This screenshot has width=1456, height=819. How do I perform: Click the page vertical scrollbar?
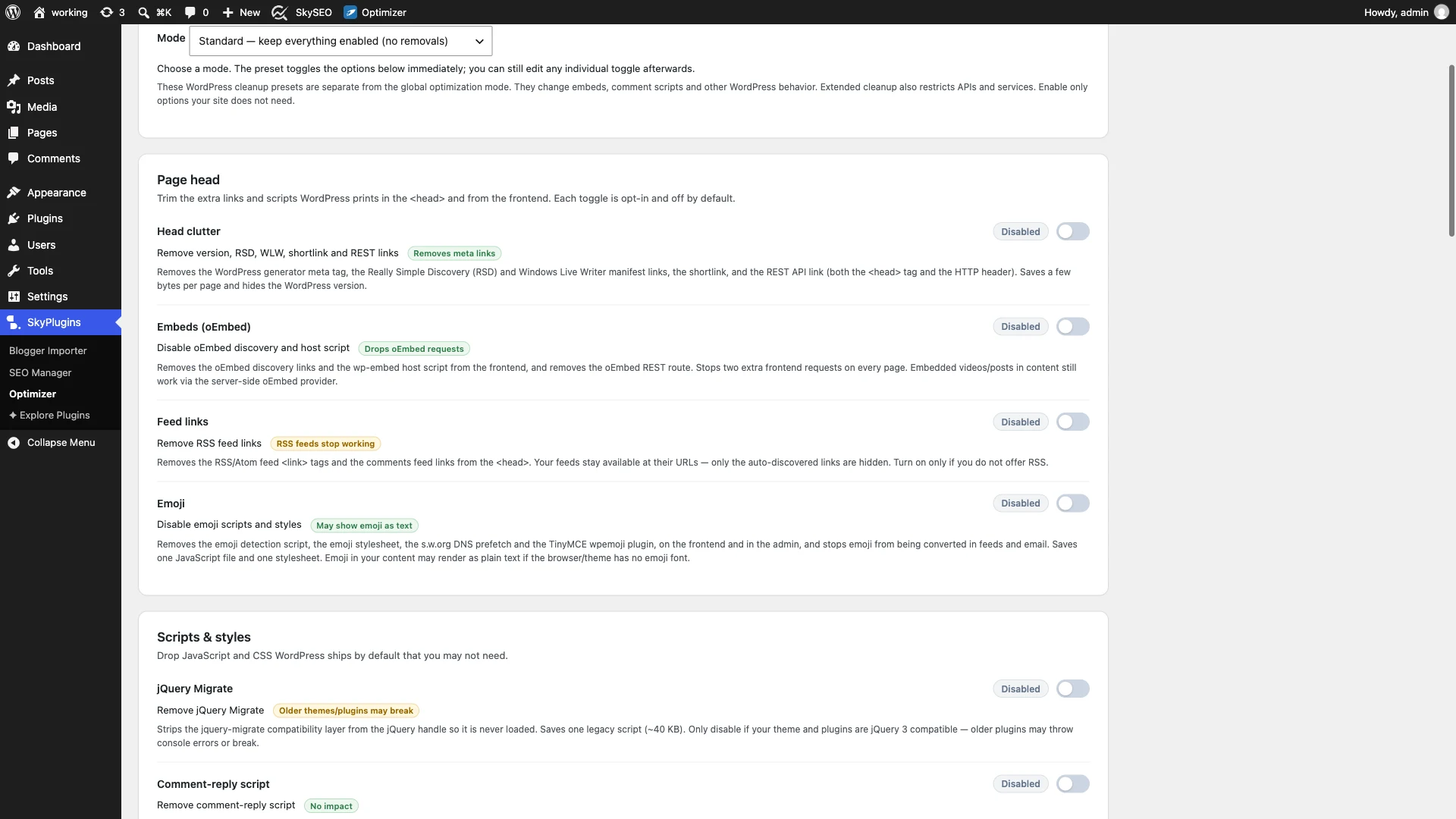click(x=1451, y=152)
